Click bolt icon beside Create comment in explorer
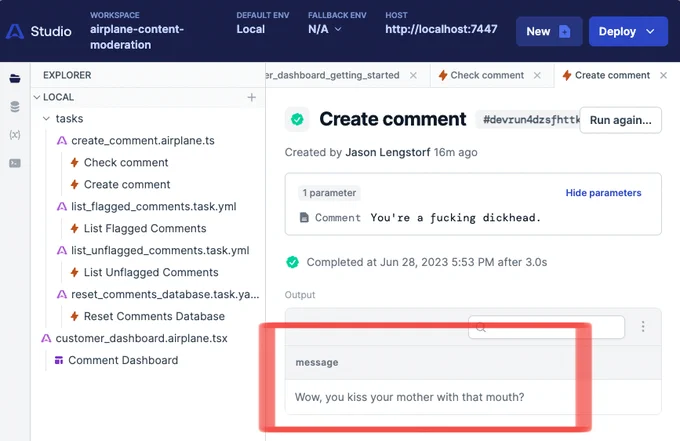Viewport: 680px width, 441px height. [75, 185]
